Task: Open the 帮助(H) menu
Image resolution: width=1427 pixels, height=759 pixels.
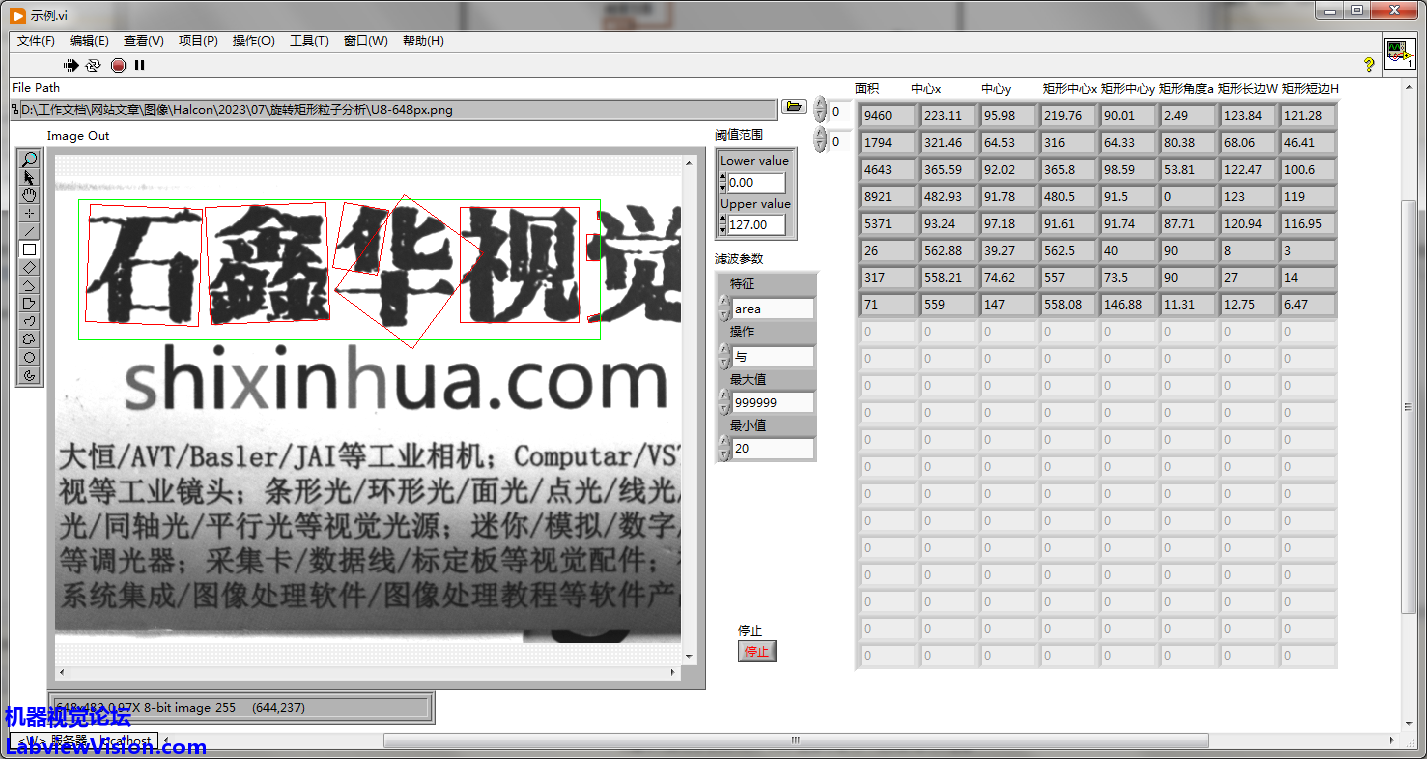Action: (423, 41)
